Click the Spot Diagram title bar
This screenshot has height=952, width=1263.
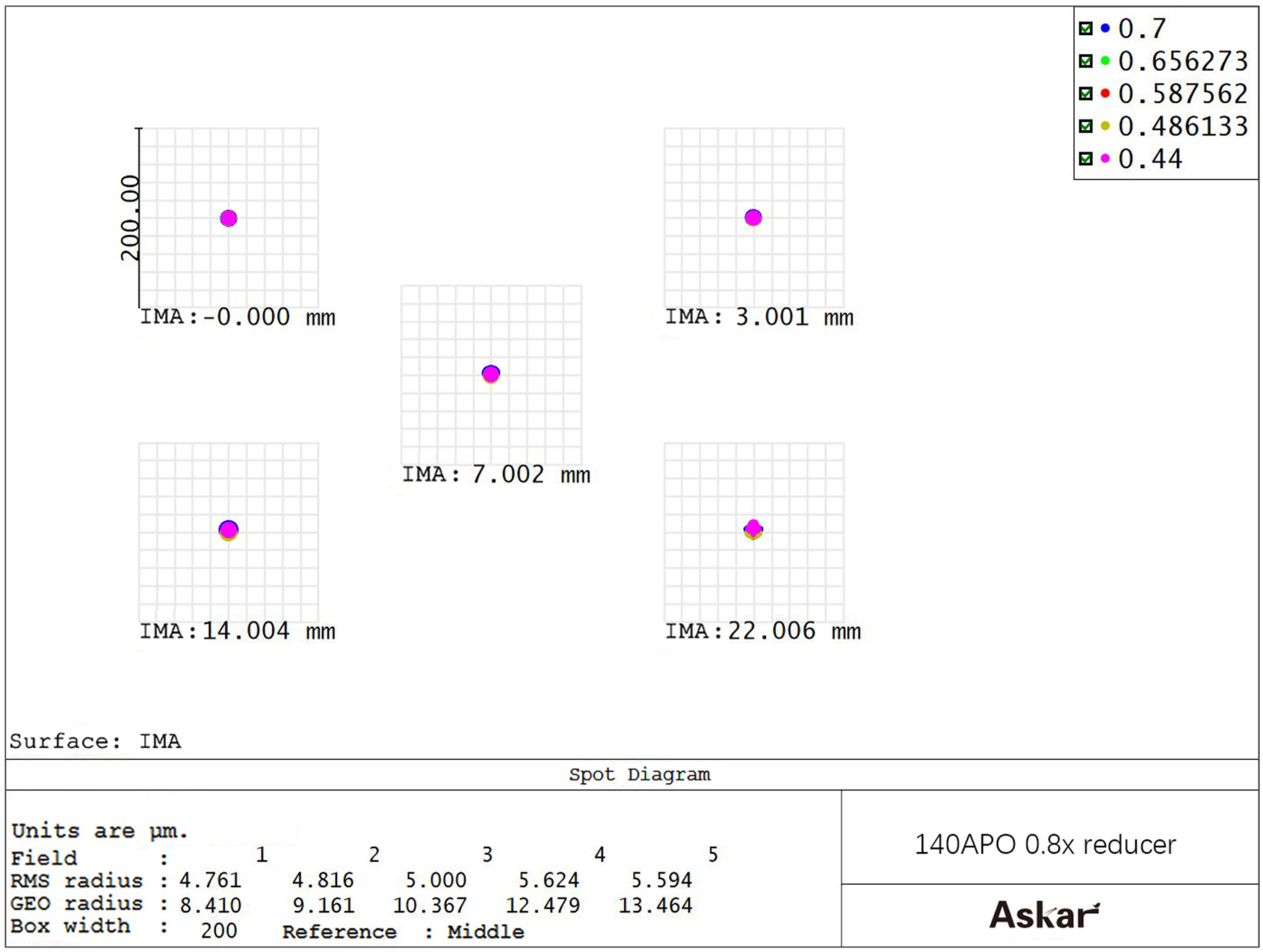point(639,775)
